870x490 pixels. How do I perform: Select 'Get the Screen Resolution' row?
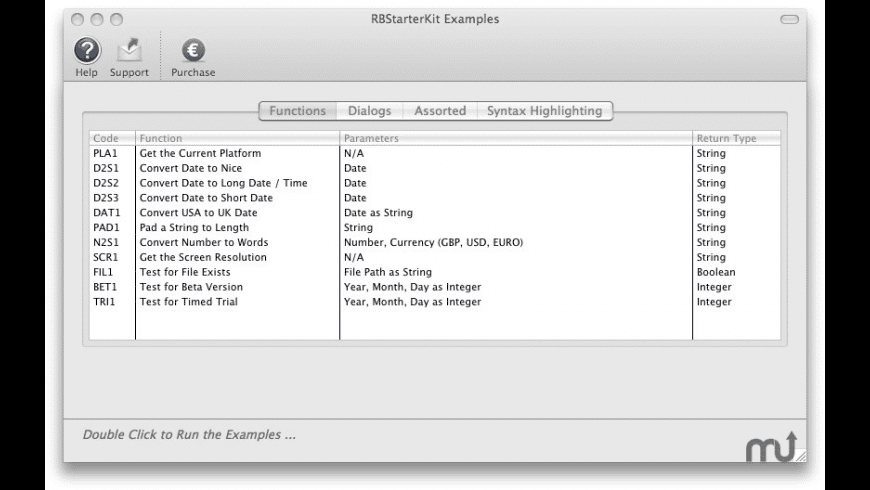point(435,257)
